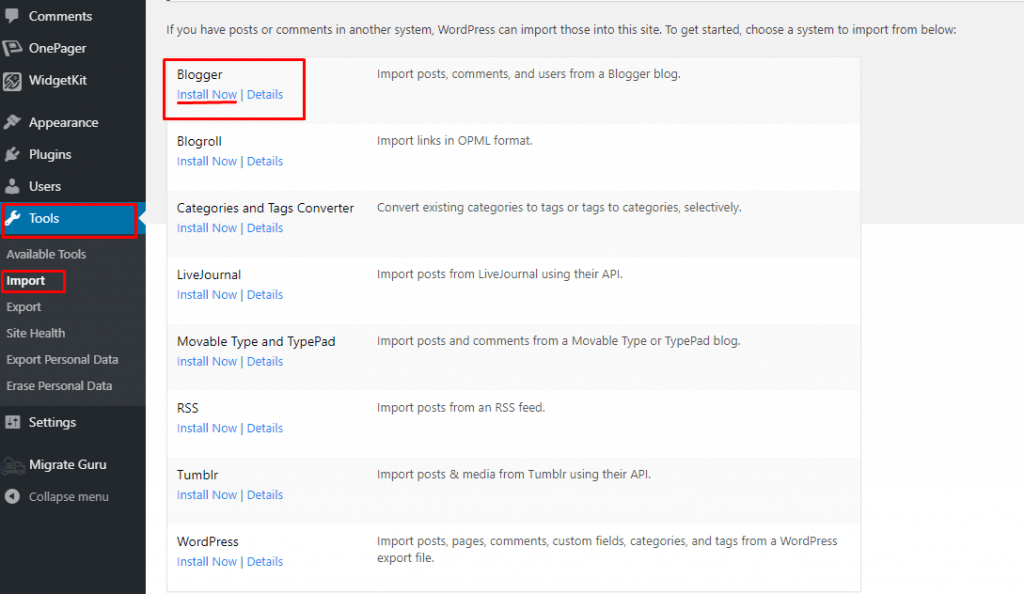Install the Blogroll importer now

point(206,161)
